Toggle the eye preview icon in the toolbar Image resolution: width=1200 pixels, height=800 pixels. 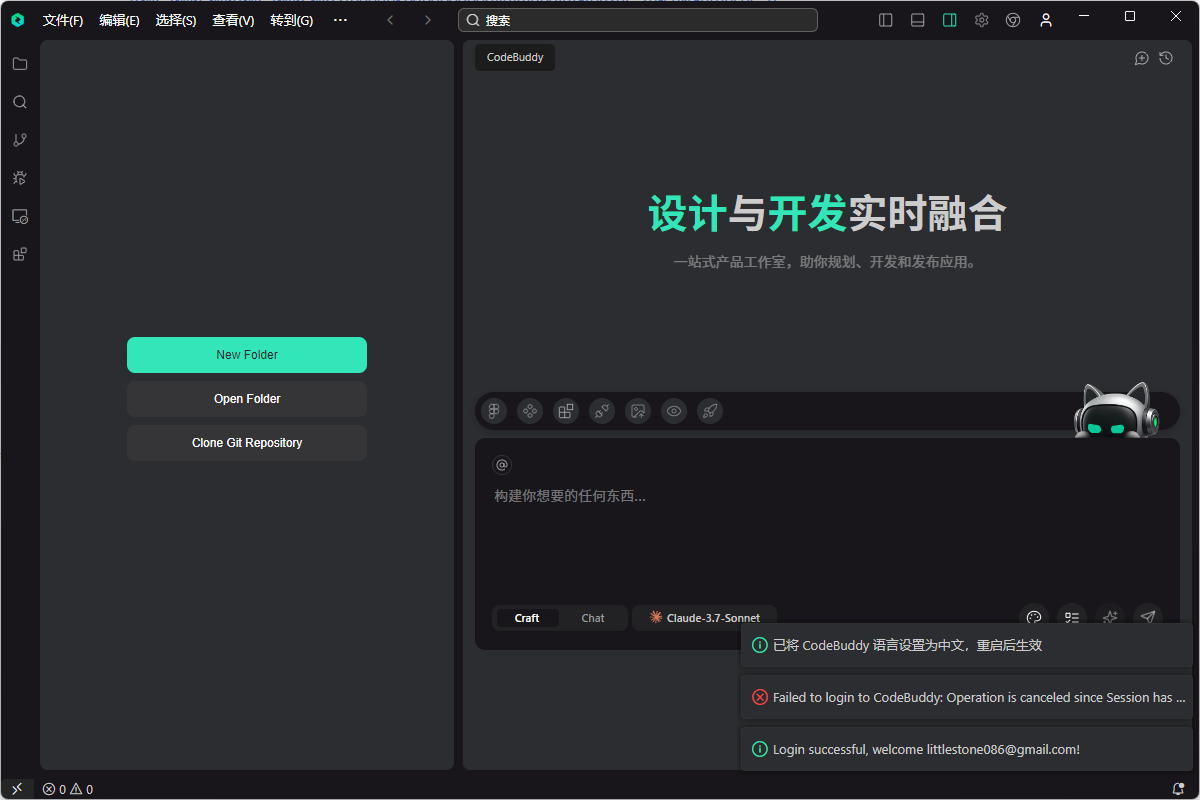coord(673,410)
